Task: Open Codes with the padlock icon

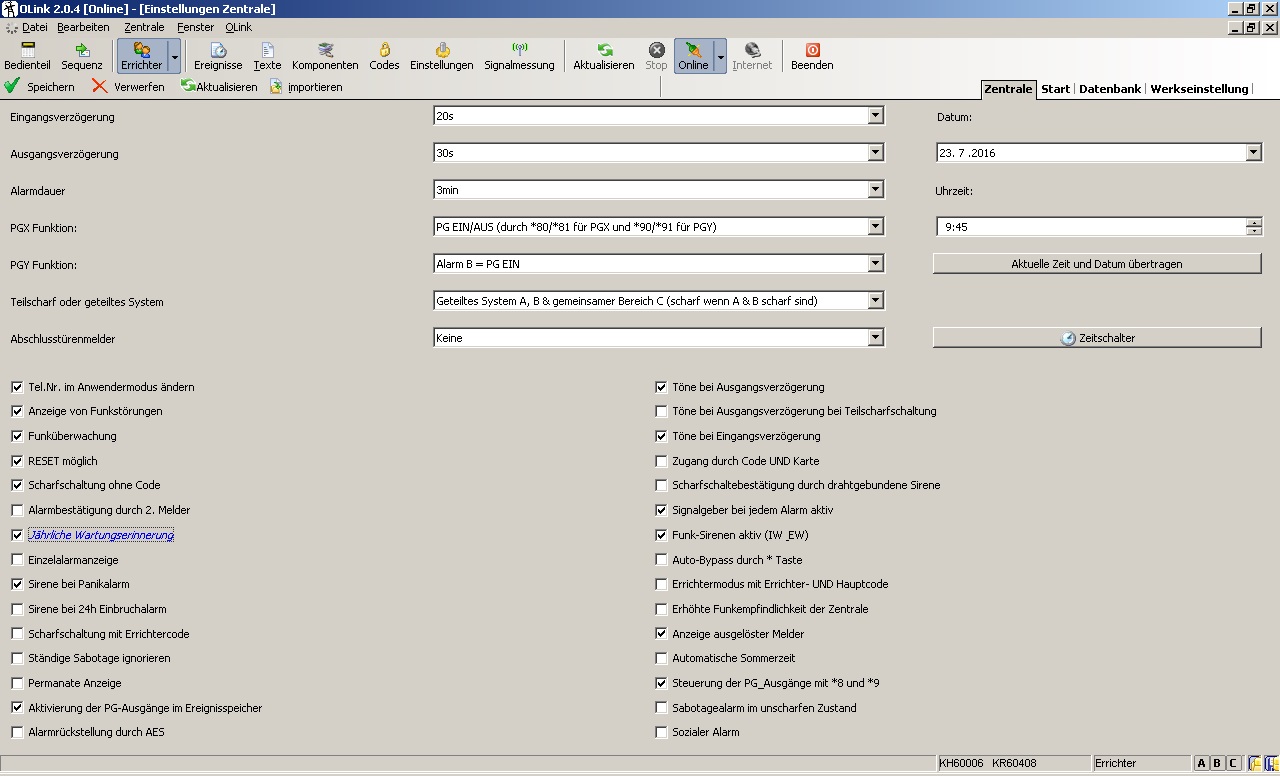Action: click(384, 56)
